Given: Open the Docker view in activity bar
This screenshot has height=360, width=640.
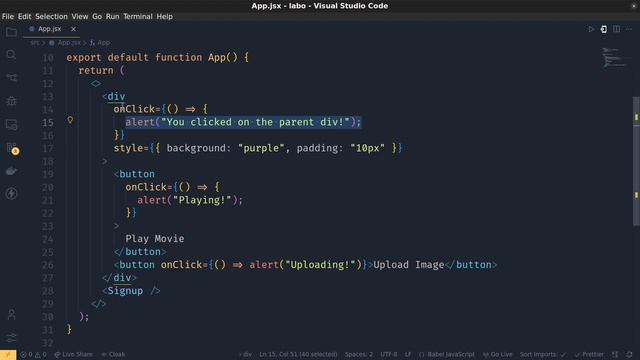Looking at the screenshot, I should (11, 171).
